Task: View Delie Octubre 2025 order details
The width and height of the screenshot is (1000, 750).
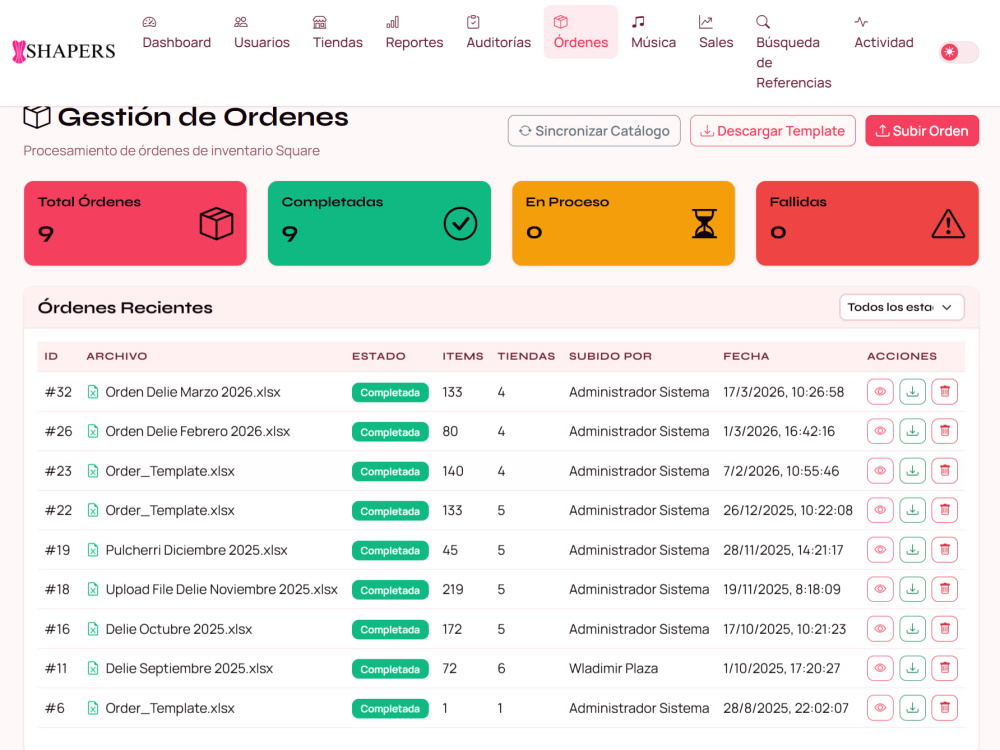Action: (x=880, y=629)
